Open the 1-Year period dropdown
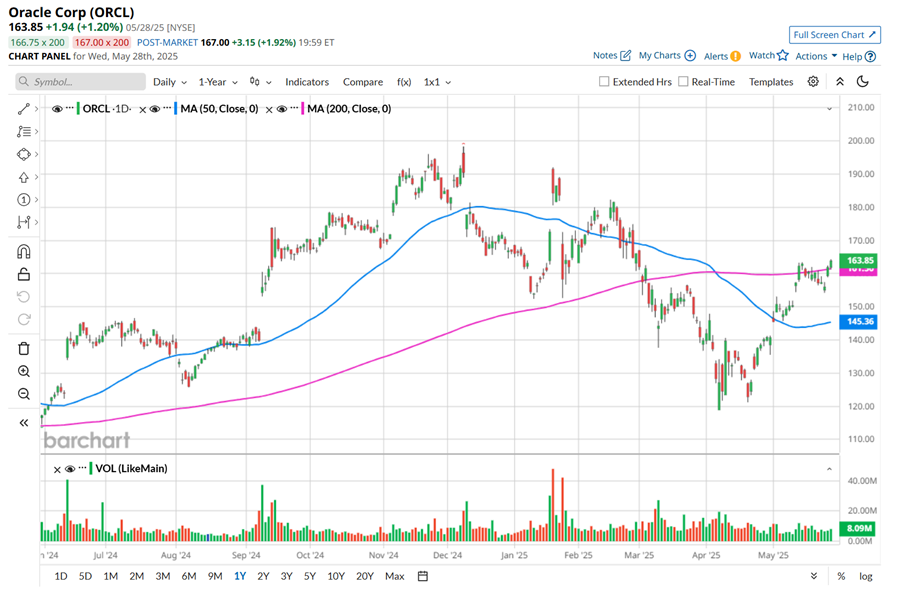The width and height of the screenshot is (902, 589). coord(218,82)
